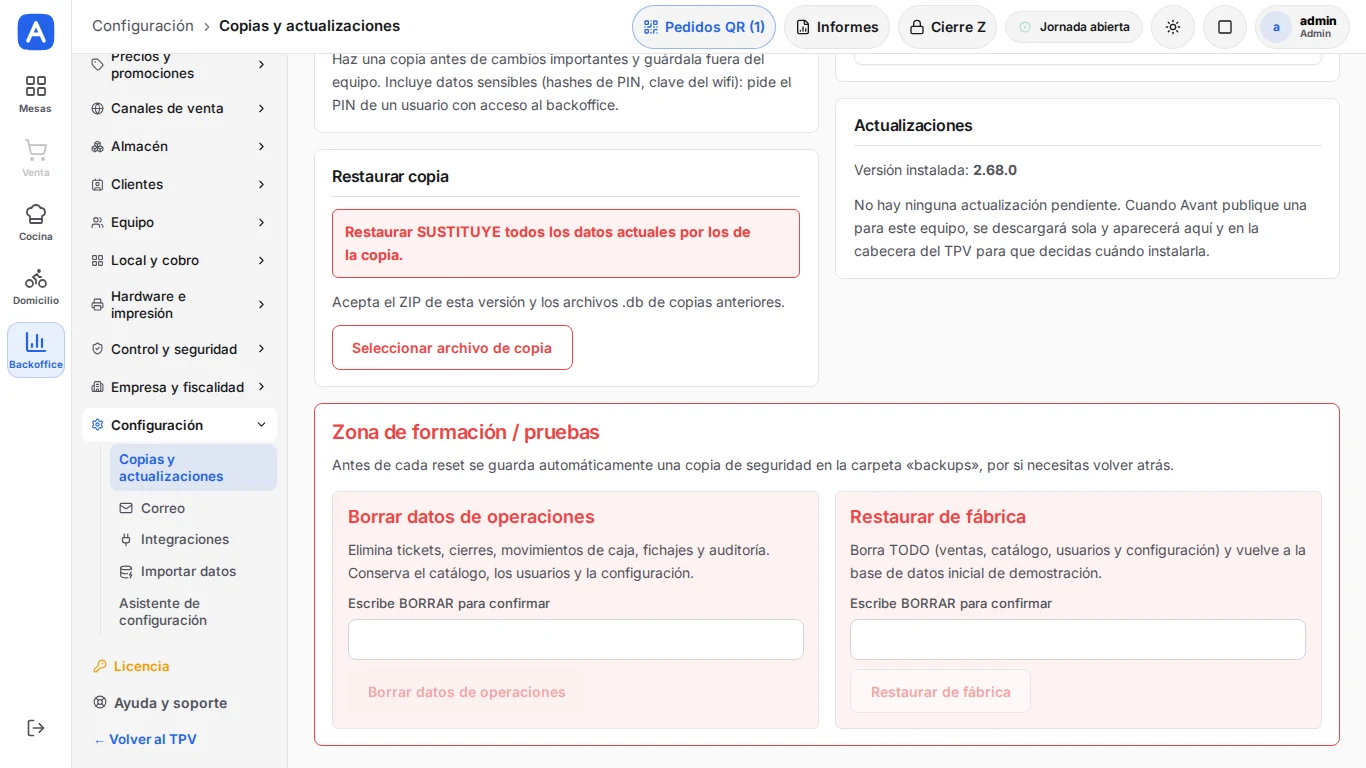The height and width of the screenshot is (768, 1366).
Task: Click the Empresa y fiscalidad building icon
Action: (97, 387)
